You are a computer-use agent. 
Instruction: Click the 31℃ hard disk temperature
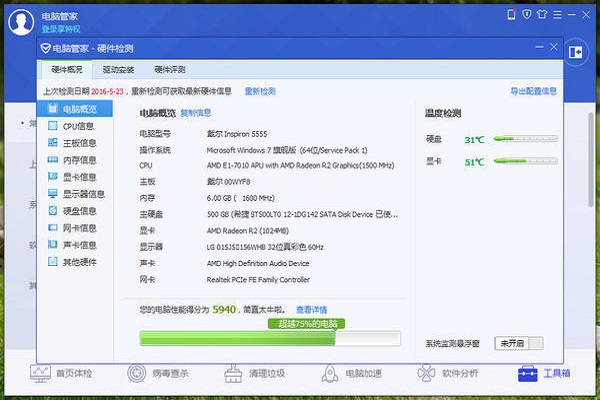pos(474,140)
